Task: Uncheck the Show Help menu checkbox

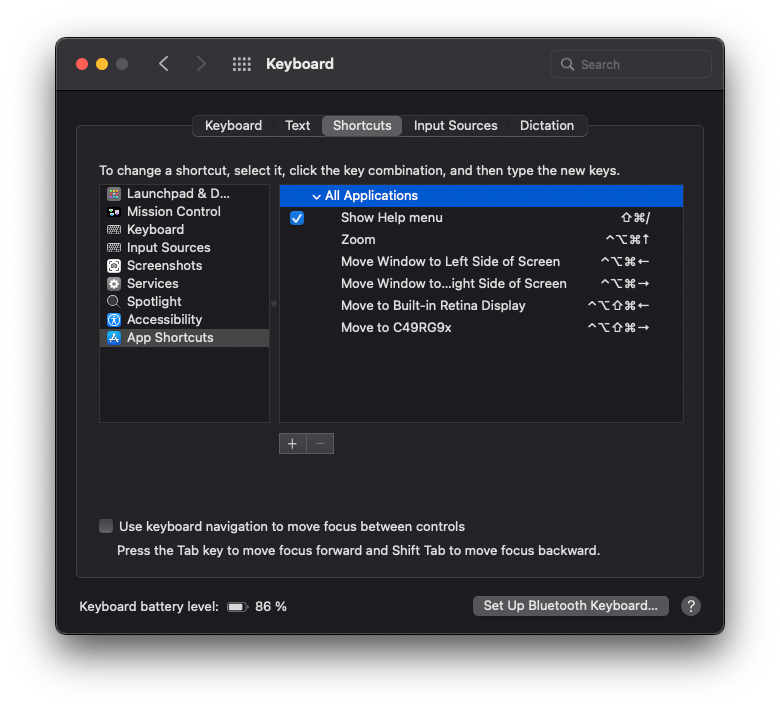Action: 297,218
